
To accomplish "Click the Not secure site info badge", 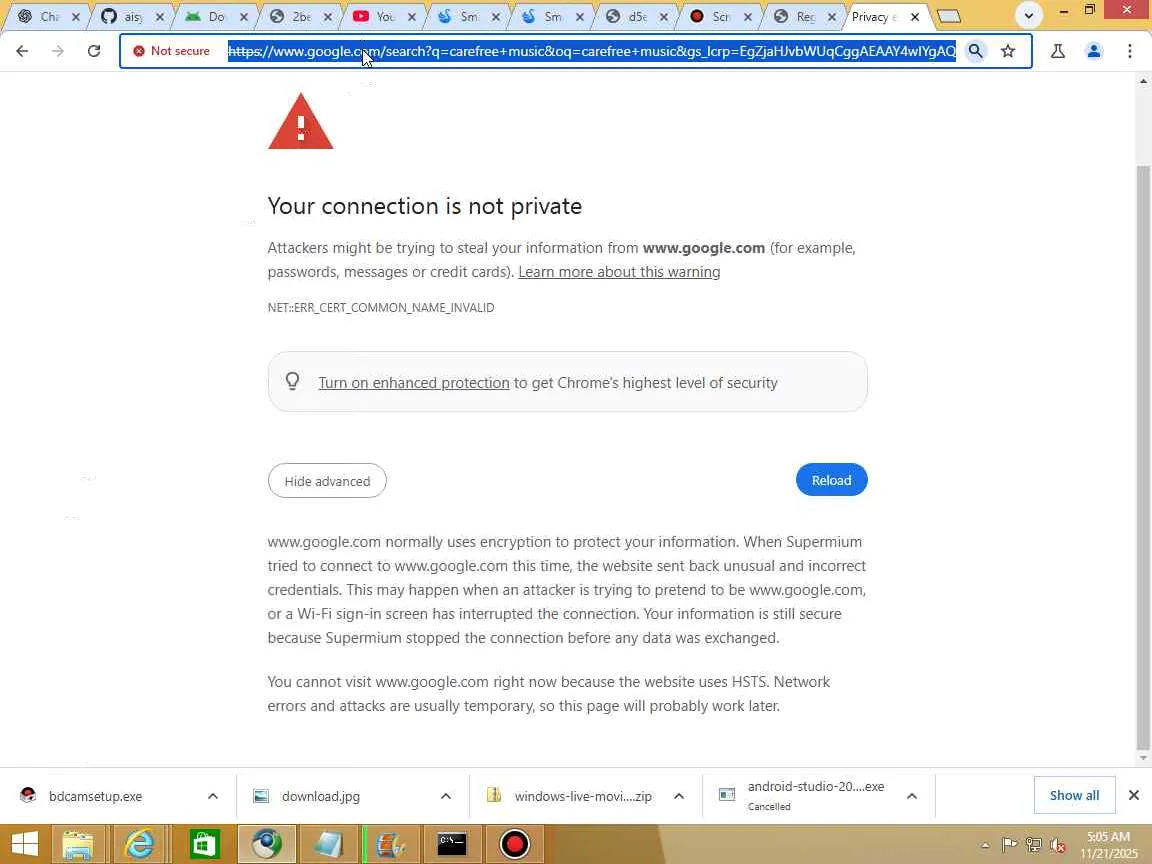I will click(171, 51).
